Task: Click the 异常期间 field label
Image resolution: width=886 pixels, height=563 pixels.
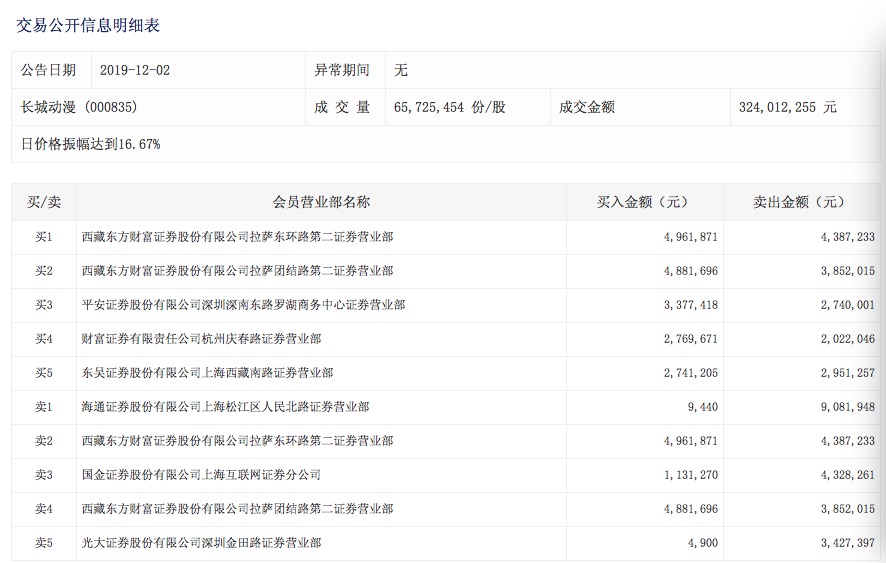Action: (342, 70)
